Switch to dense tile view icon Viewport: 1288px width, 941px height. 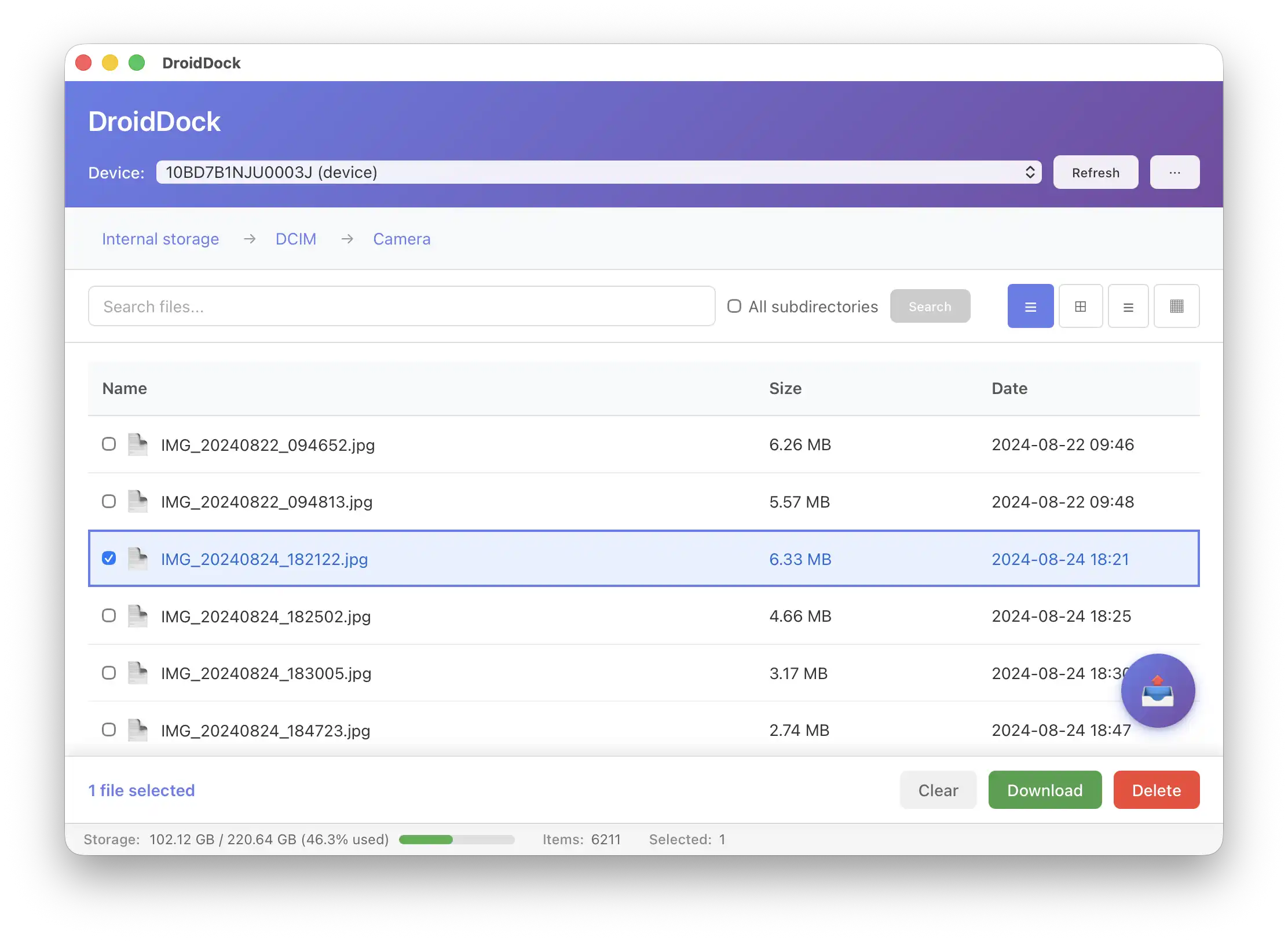click(x=1176, y=307)
